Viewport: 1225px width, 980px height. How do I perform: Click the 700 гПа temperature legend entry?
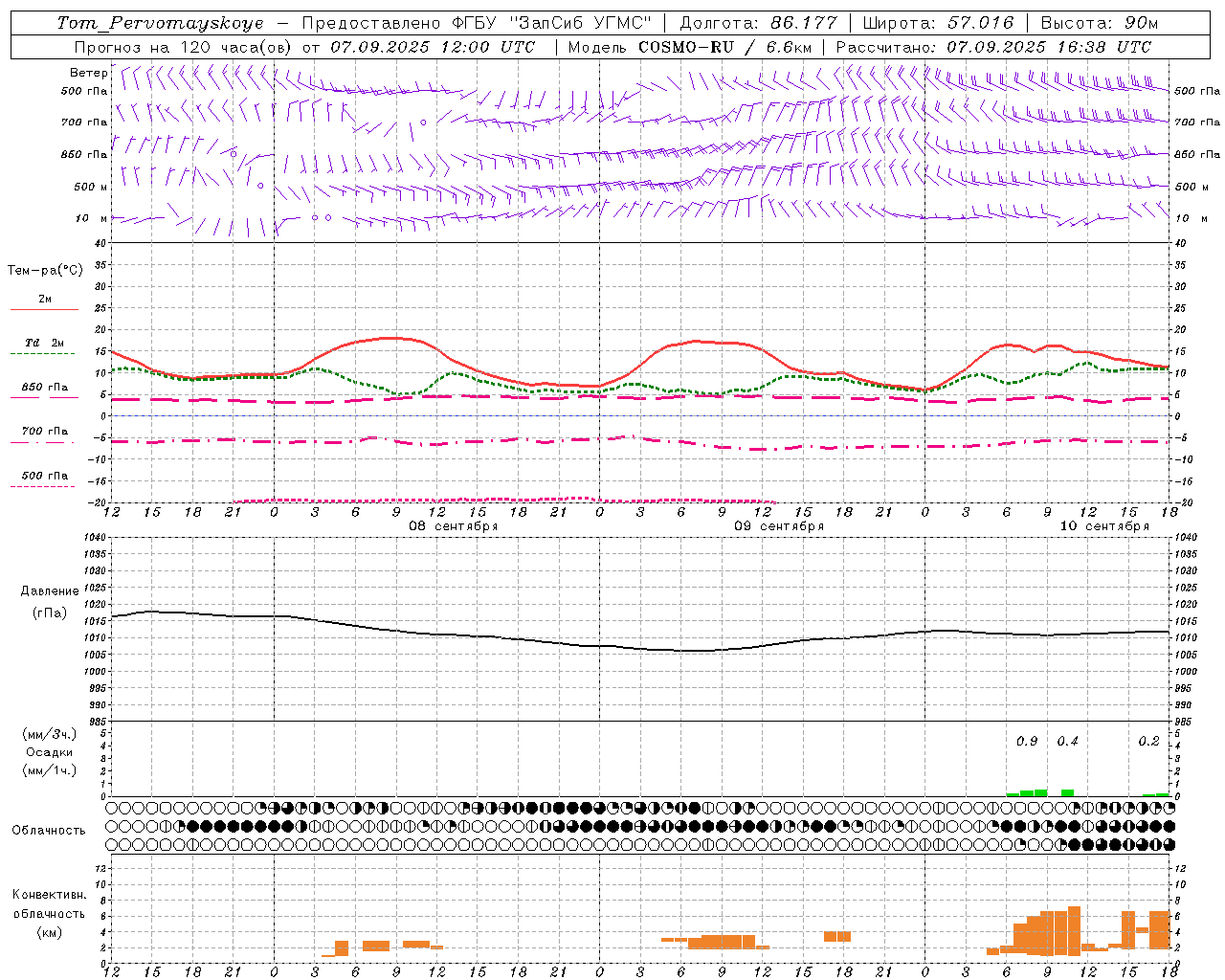(x=45, y=432)
